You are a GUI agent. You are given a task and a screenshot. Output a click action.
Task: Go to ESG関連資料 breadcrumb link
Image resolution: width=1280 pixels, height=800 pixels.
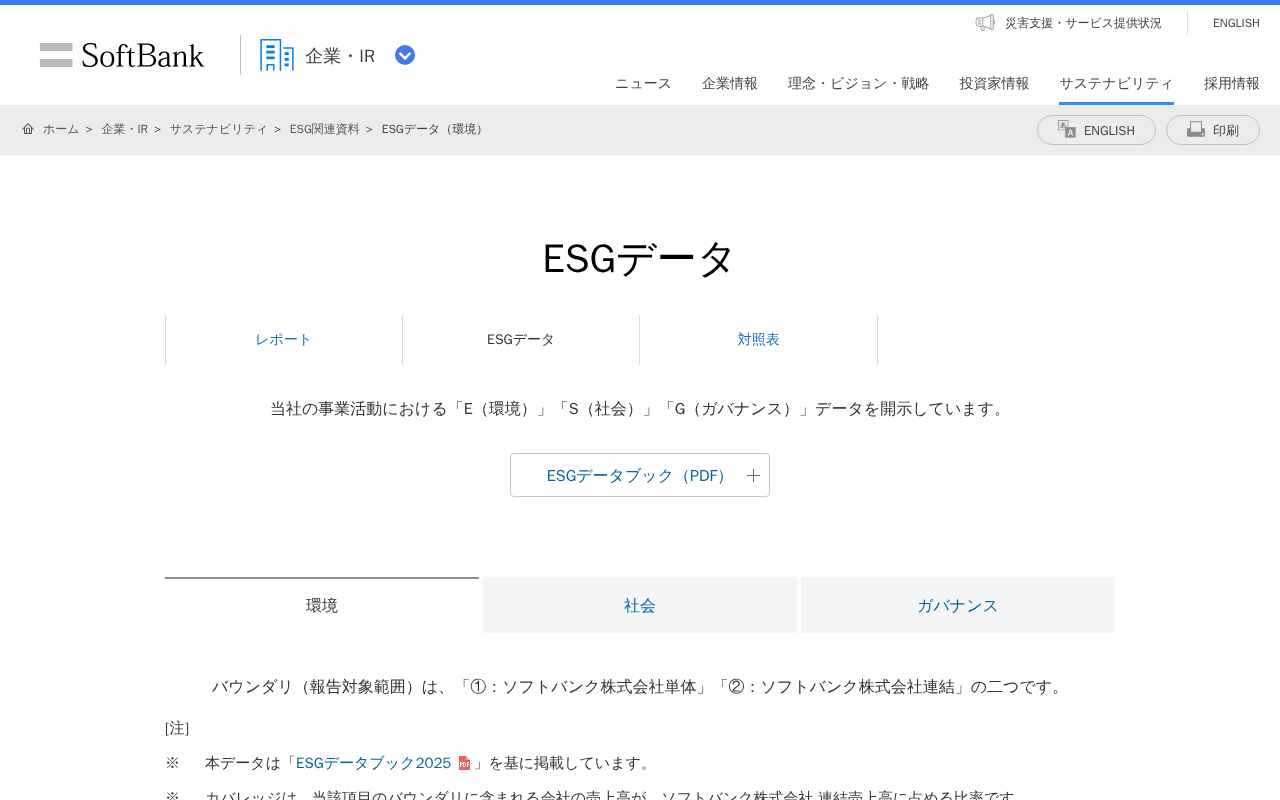point(324,129)
